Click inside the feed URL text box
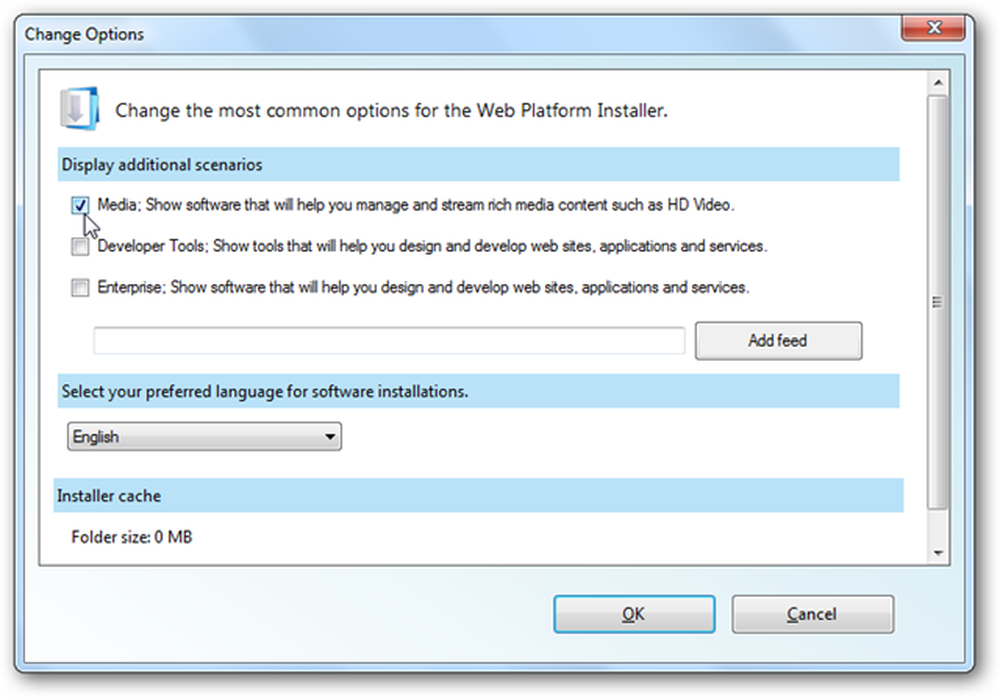 (389, 340)
